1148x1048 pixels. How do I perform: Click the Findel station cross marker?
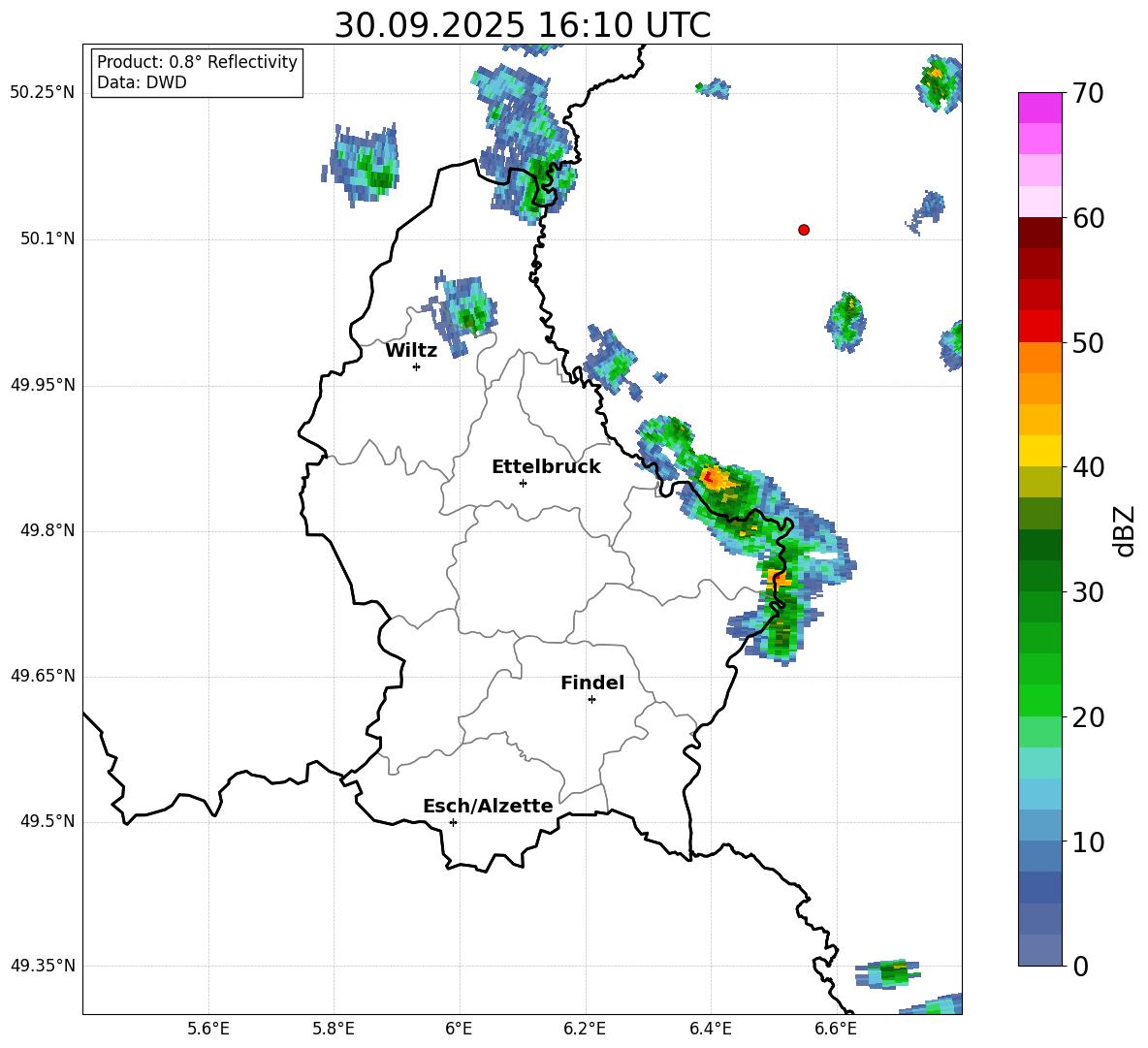tap(591, 700)
